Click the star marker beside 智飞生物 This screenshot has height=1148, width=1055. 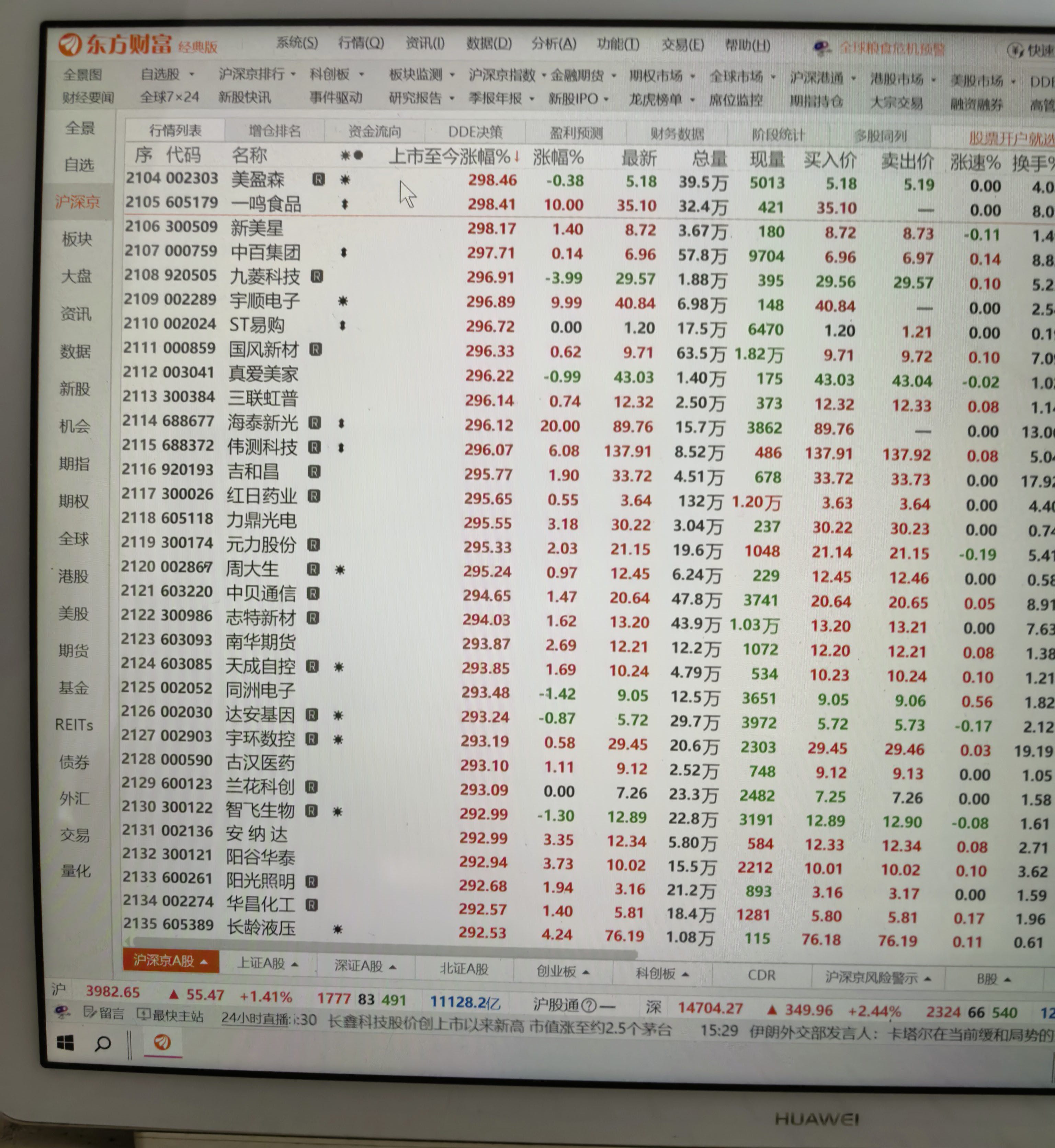(x=337, y=811)
